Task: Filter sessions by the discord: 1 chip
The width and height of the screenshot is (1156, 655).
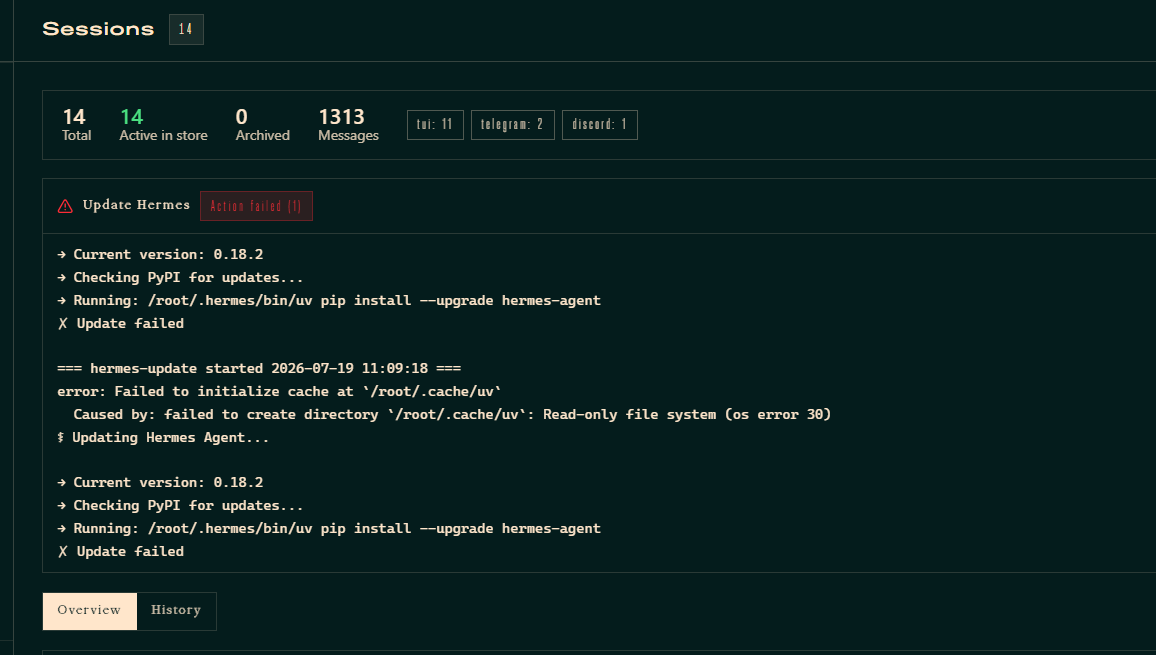Action: 599,125
